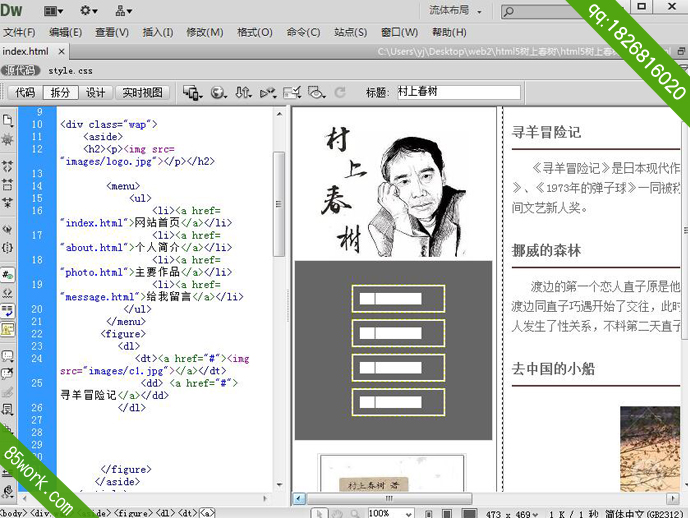Click the author portrait logo image in design view
Screen dimensions: 690x518
click(394, 190)
